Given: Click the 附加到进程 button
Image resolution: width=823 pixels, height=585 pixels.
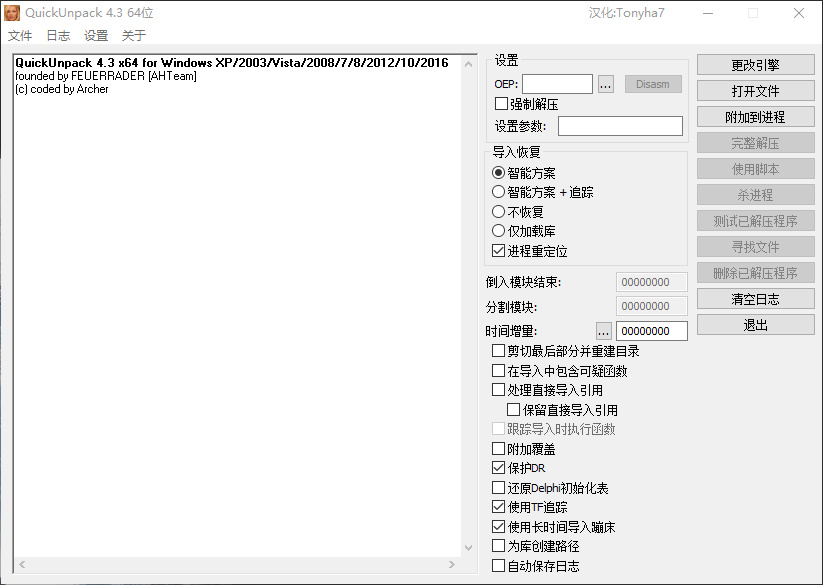Looking at the screenshot, I should [x=755, y=117].
